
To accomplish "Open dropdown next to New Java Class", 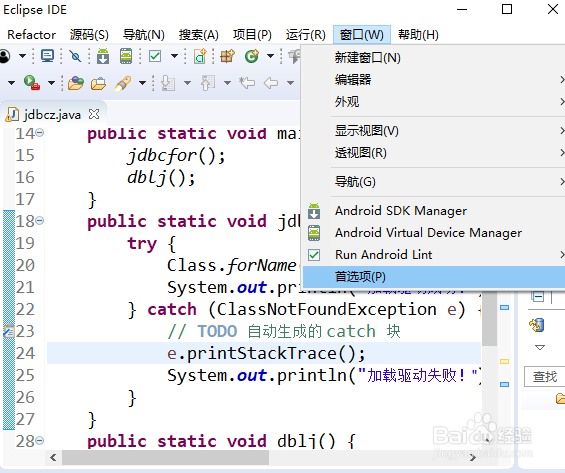I will (270, 56).
